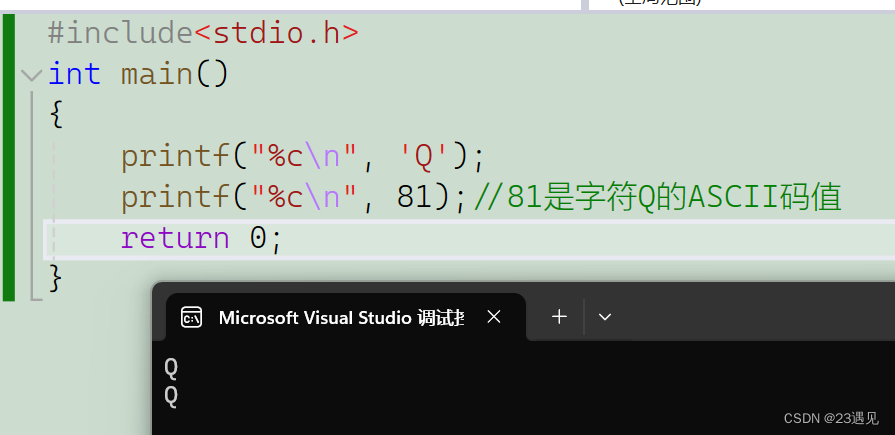Click the ASCII comment after 81
The width and height of the screenshot is (895, 435).
[658, 198]
